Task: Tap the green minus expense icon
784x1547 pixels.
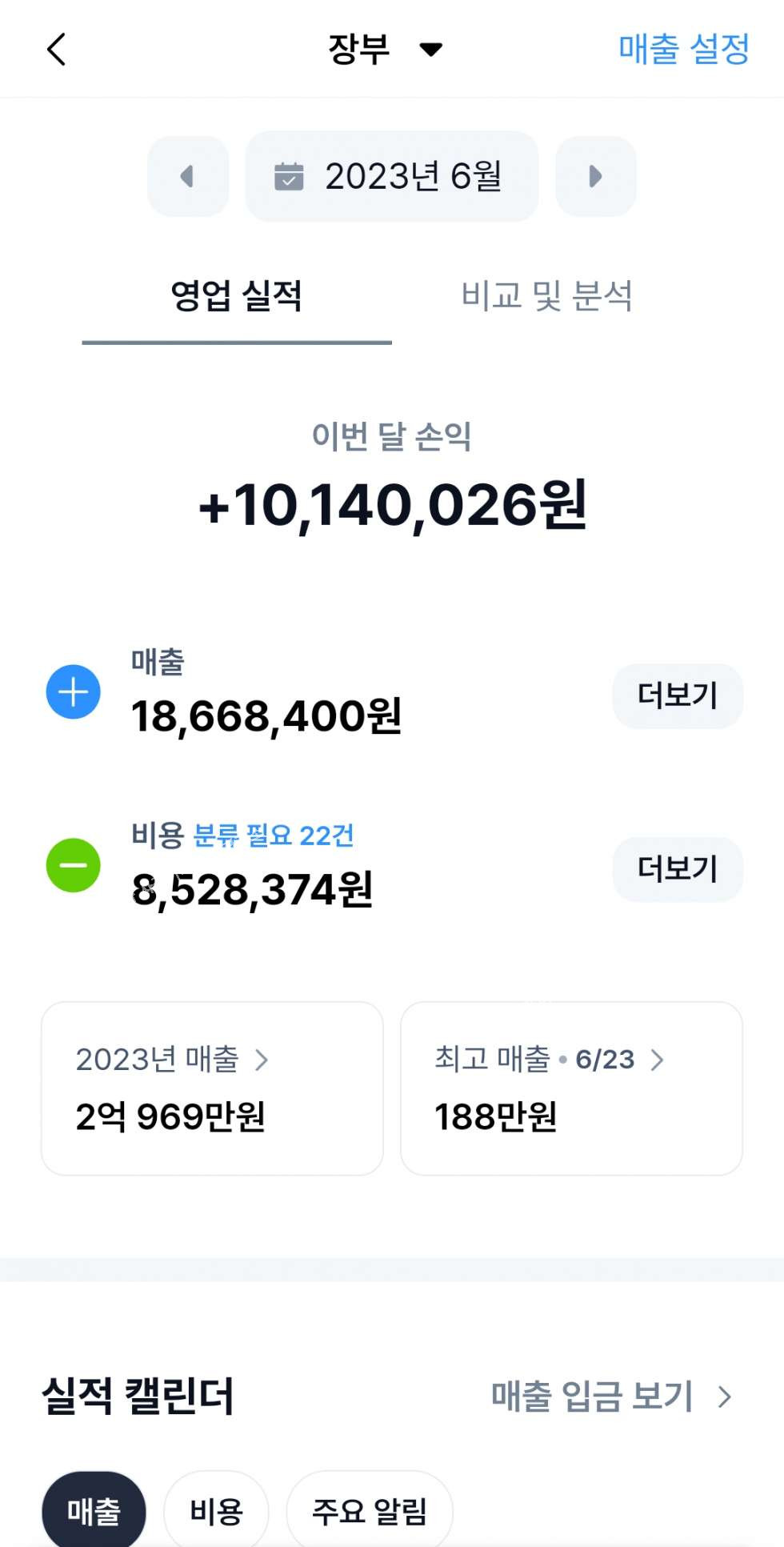Action: [x=74, y=865]
